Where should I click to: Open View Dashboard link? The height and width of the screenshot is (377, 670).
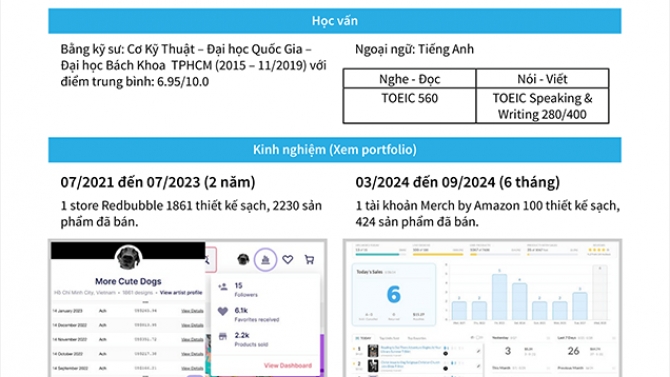[x=288, y=365]
